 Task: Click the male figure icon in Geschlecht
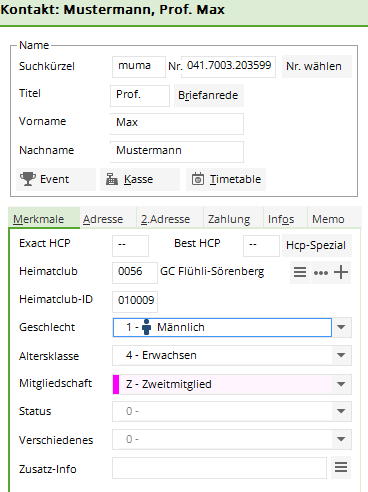(x=146, y=327)
